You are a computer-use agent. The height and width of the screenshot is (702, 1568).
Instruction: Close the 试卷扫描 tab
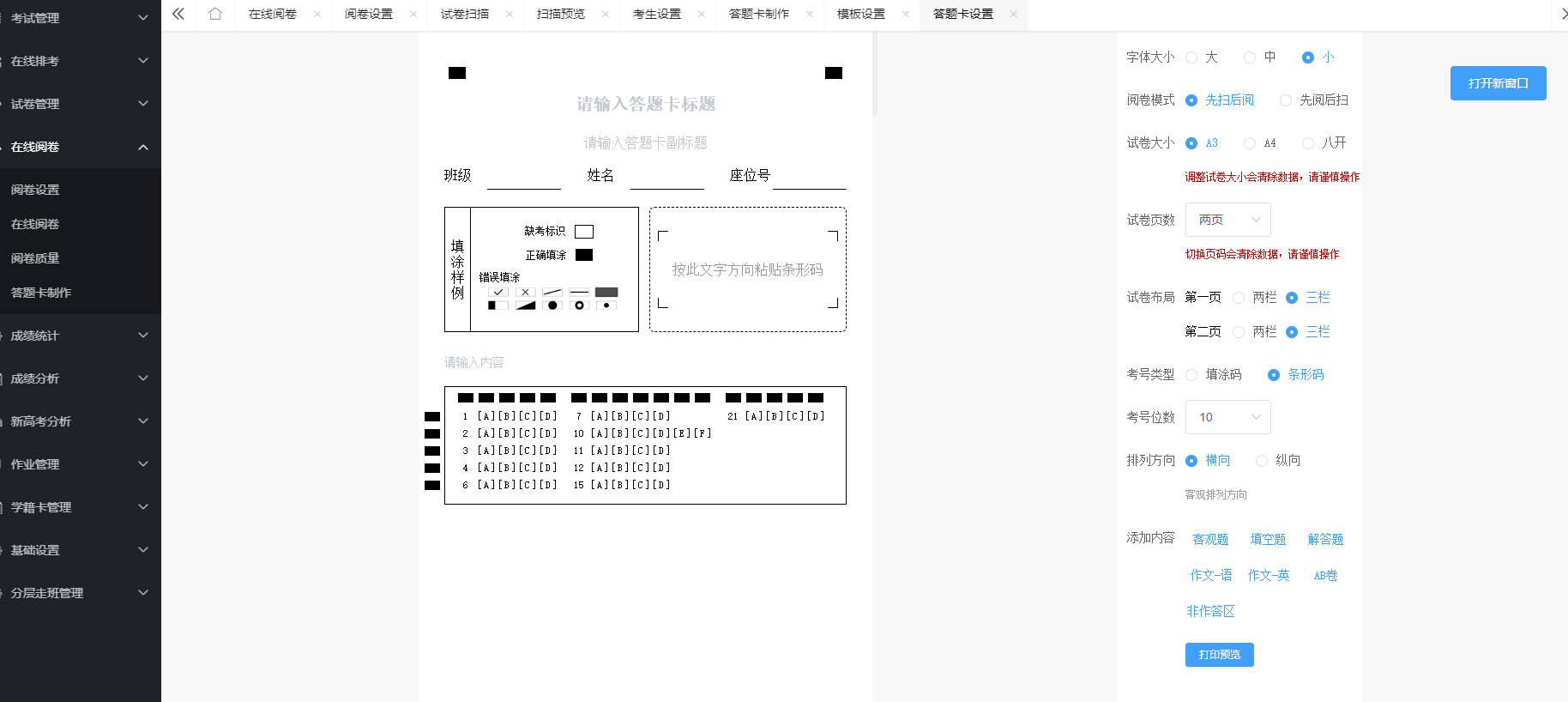coord(510,14)
